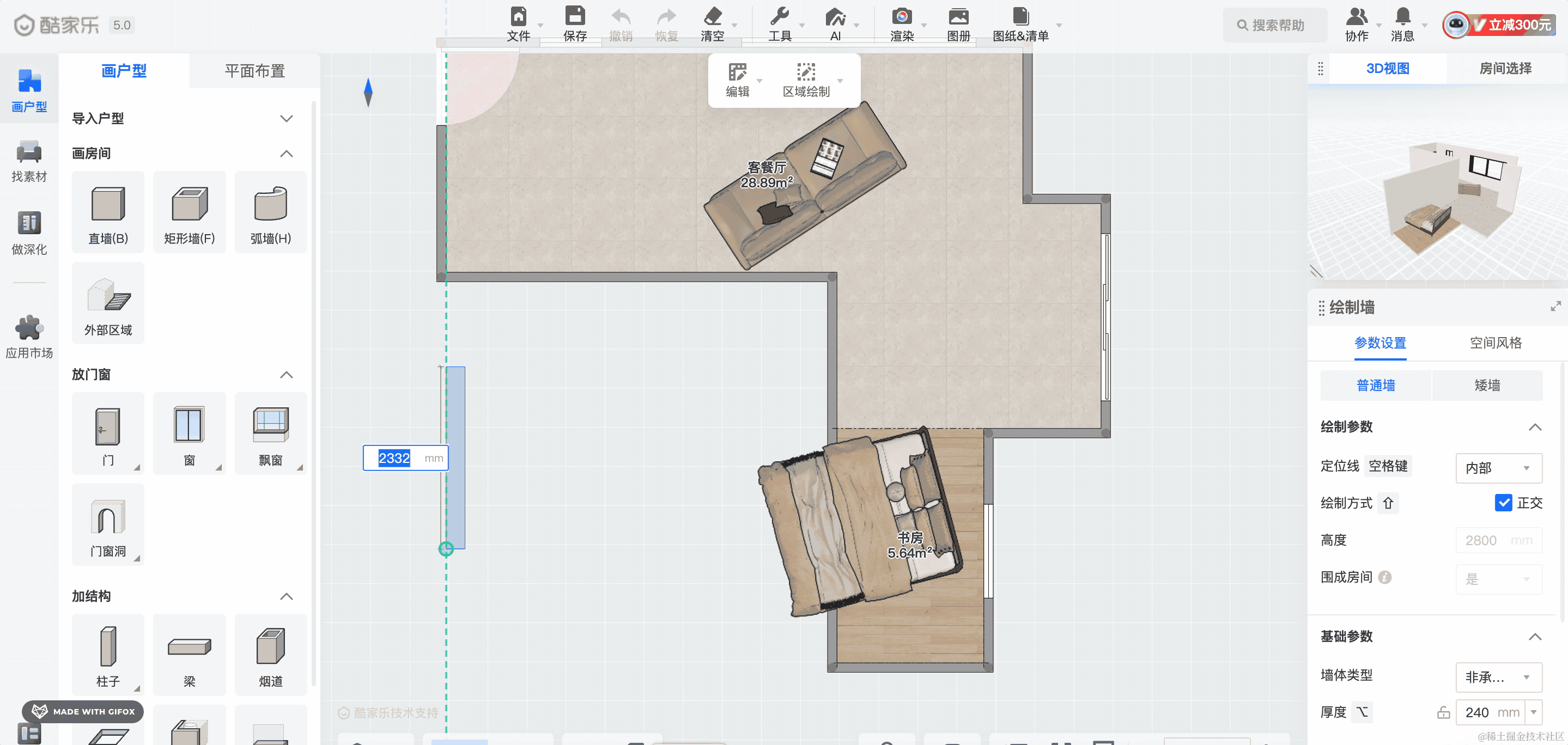
Task: Click the 保存 (Save) icon
Action: (x=575, y=16)
